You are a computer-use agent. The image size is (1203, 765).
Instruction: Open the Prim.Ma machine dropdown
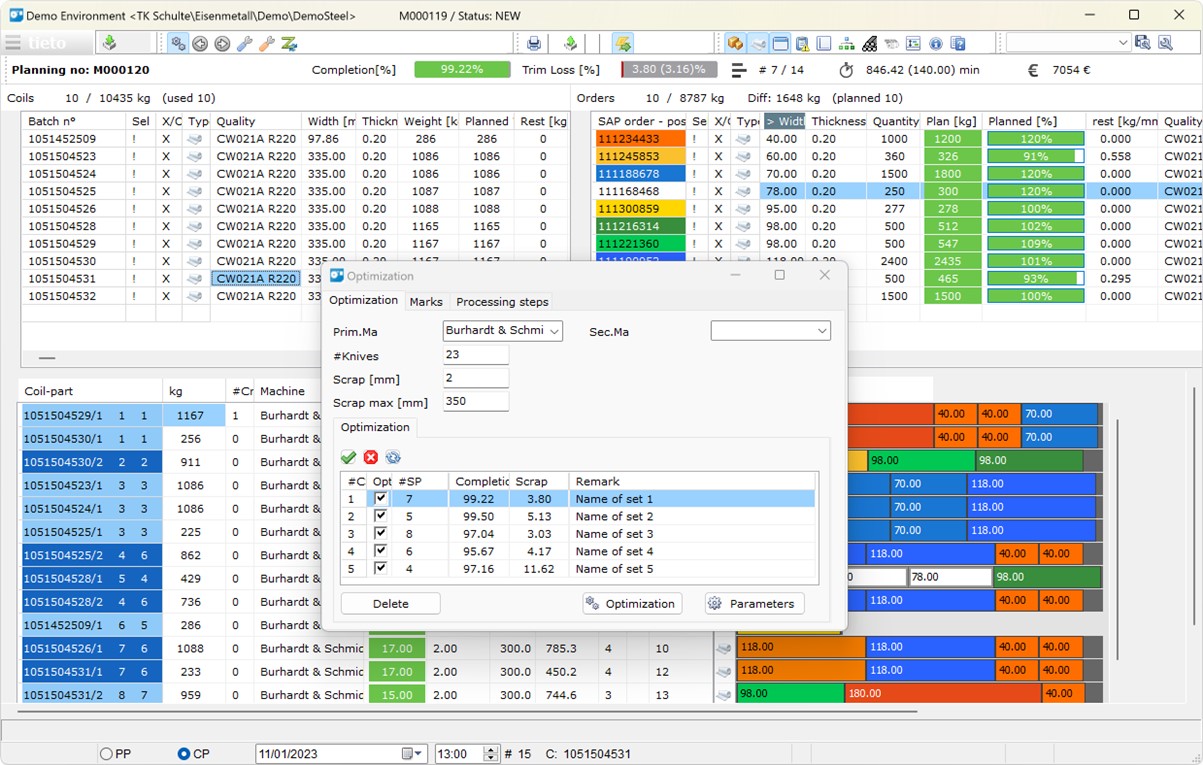tap(554, 331)
